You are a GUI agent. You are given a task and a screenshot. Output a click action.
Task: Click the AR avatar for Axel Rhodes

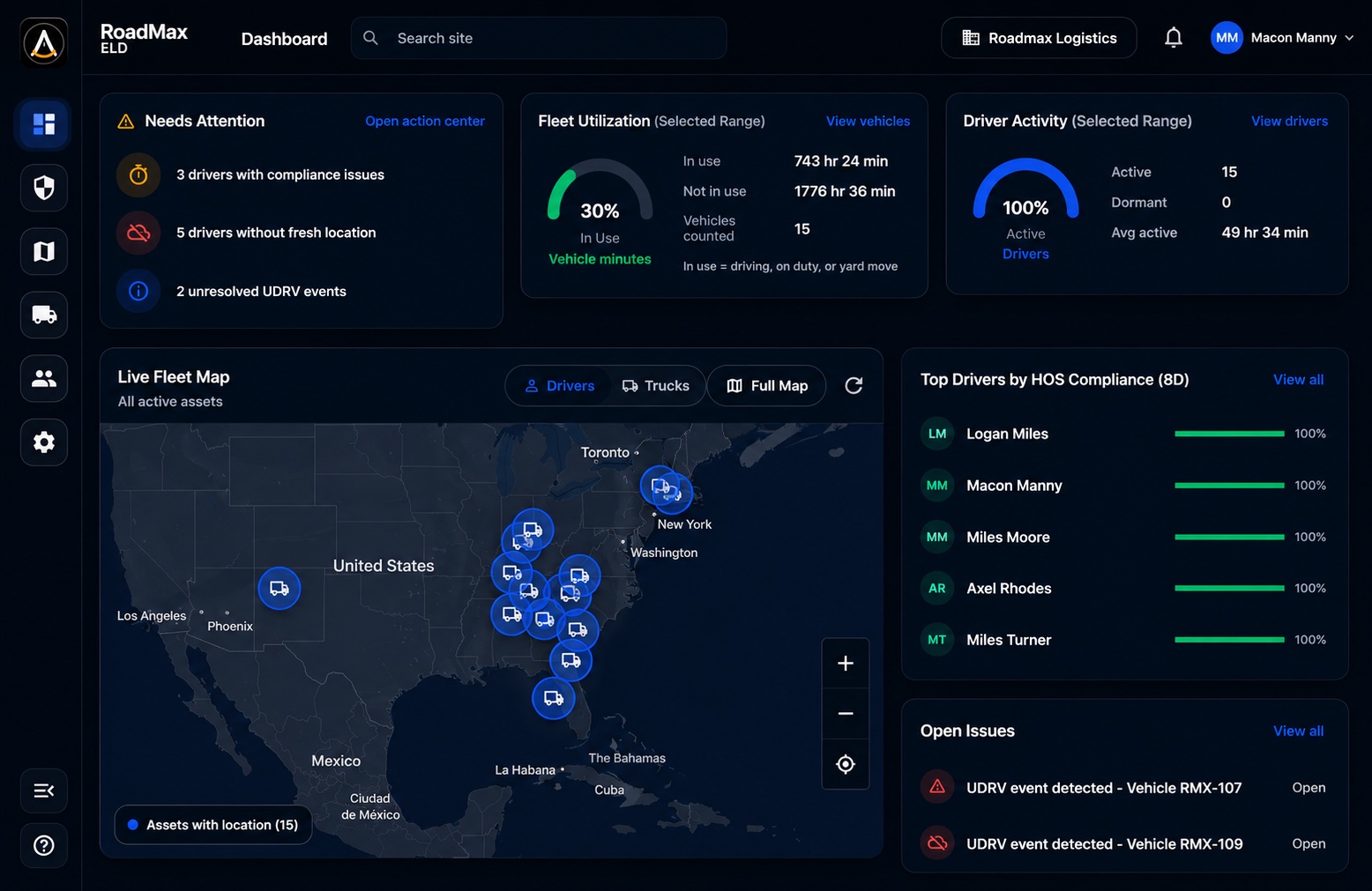click(x=937, y=588)
